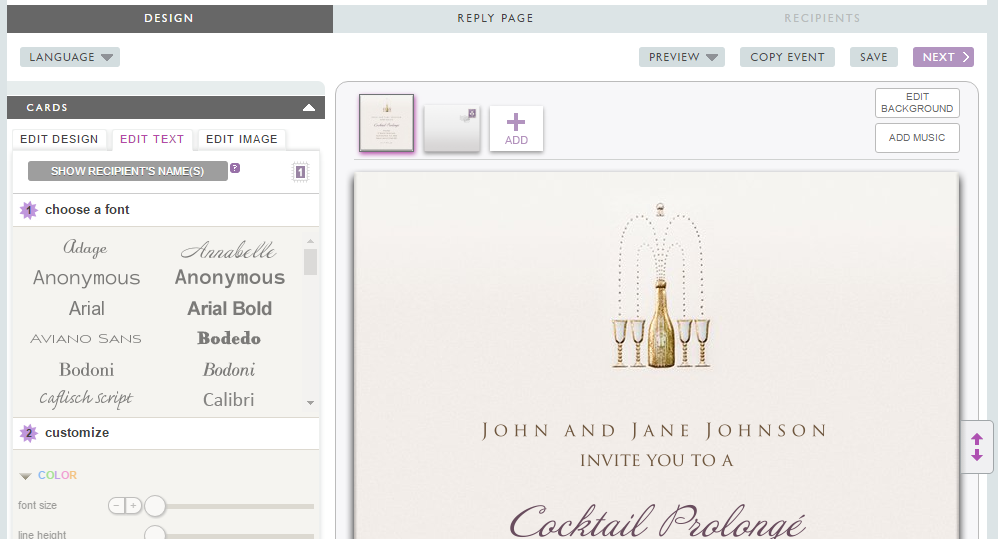Viewport: 998px width, 539px height.
Task: Click the Copy Event button
Action: pyautogui.click(x=787, y=57)
